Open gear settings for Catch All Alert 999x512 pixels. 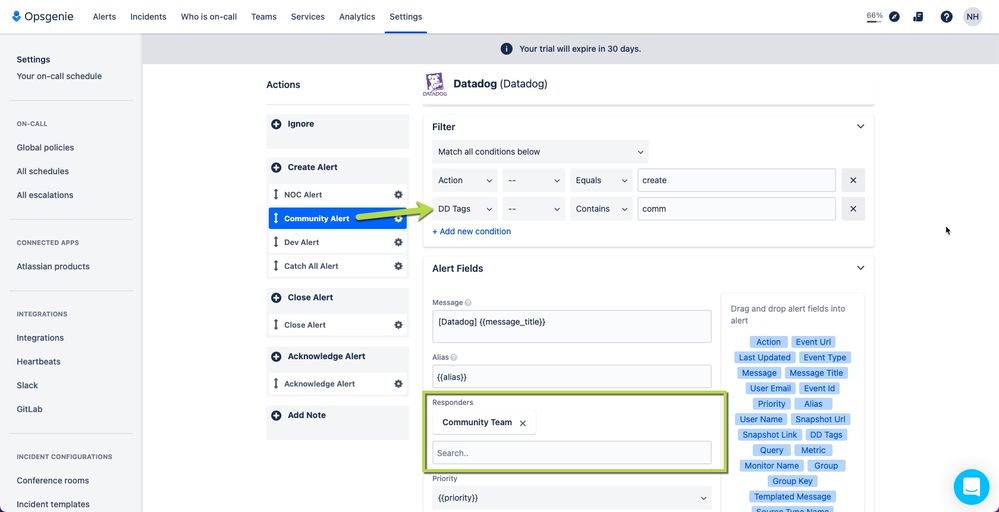pyautogui.click(x=398, y=266)
